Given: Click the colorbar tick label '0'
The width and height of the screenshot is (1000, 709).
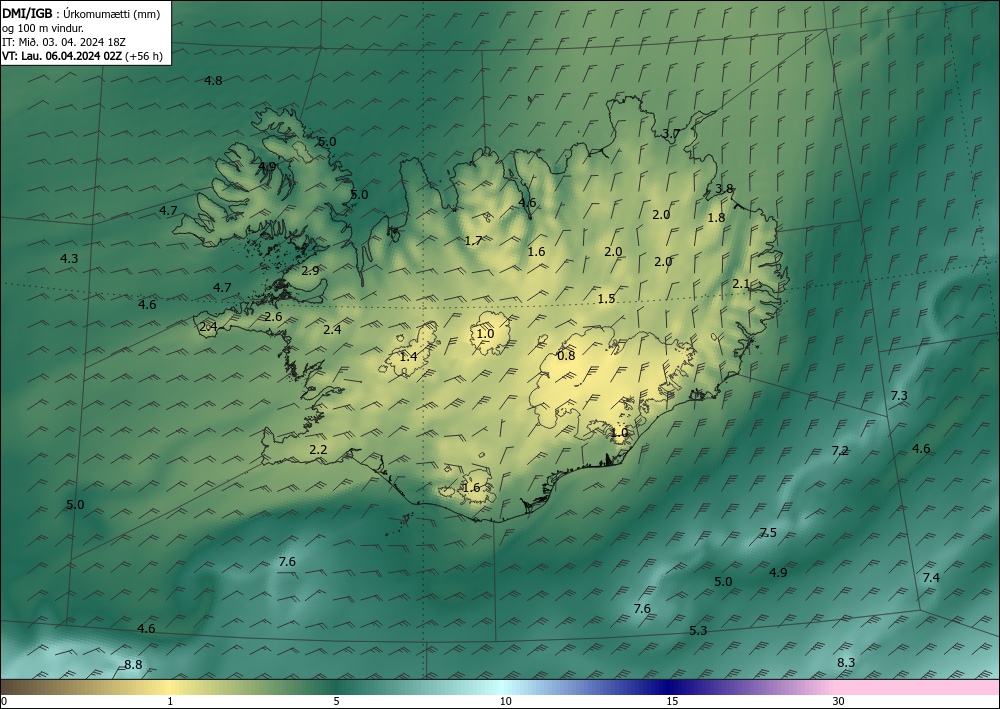Looking at the screenshot, I should click(x=4, y=701).
